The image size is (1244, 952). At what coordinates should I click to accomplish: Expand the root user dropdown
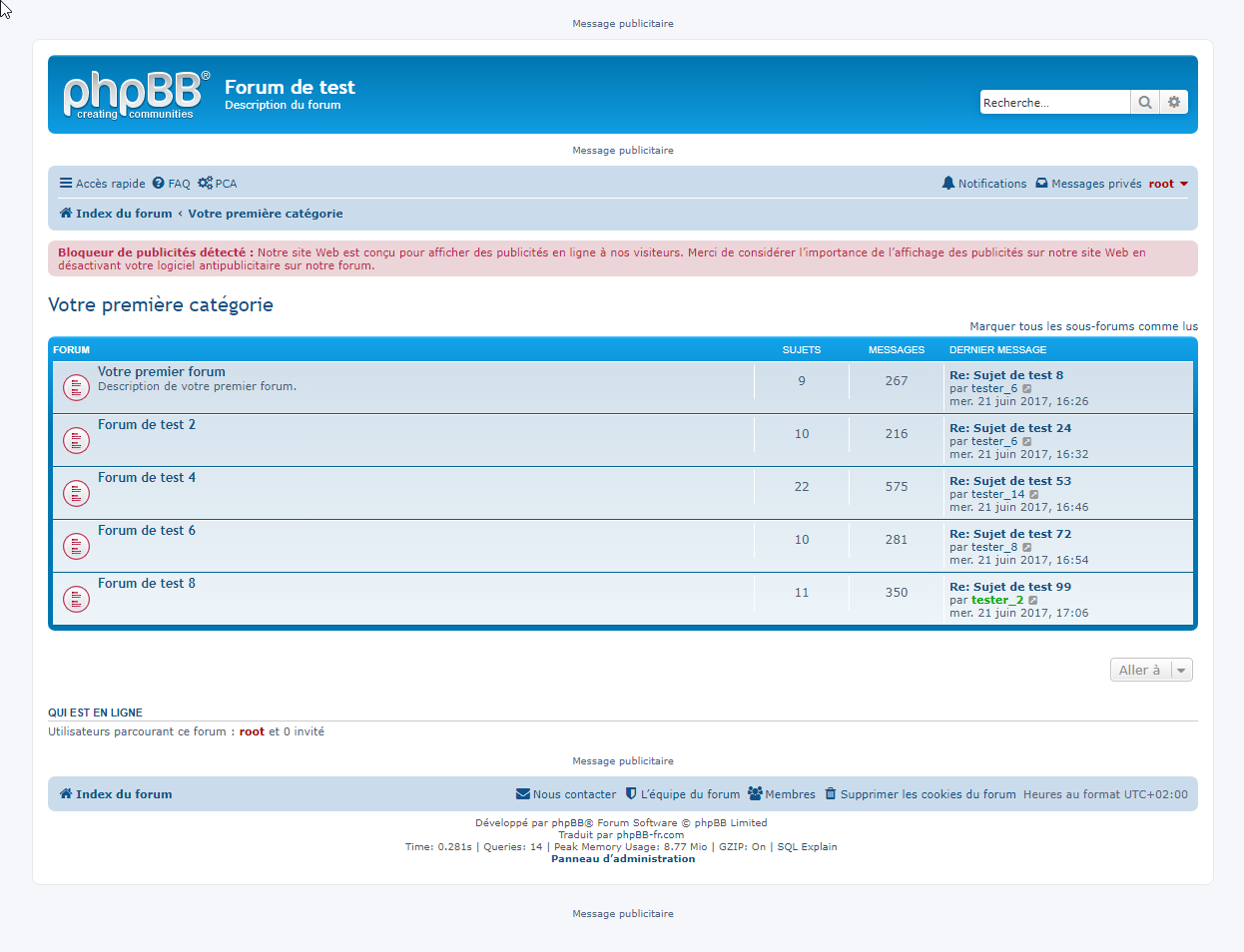pos(1168,184)
